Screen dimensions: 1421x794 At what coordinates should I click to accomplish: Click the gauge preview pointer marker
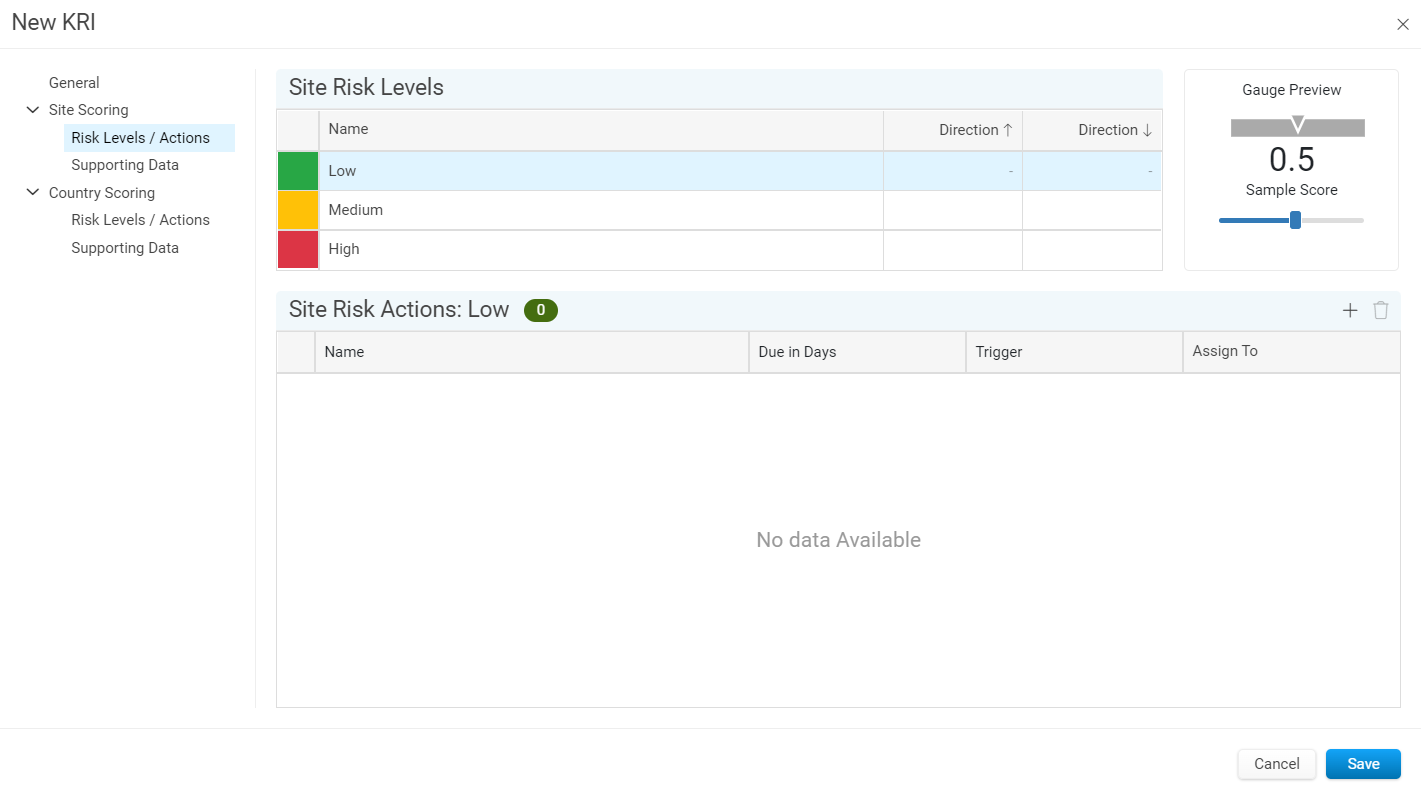1298,124
